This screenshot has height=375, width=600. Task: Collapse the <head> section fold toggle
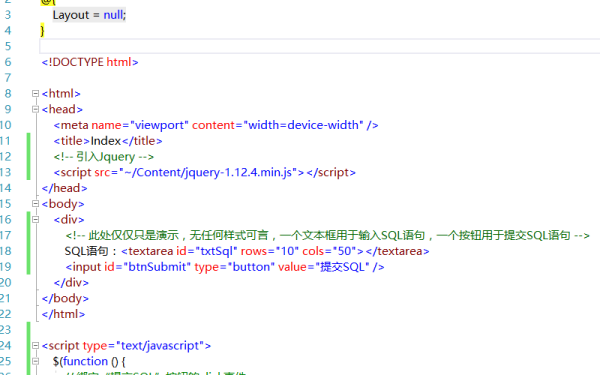(35, 109)
